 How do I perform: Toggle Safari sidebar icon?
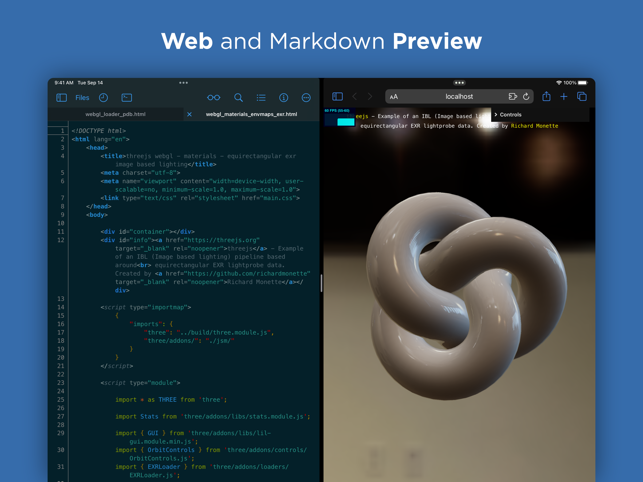coord(337,96)
